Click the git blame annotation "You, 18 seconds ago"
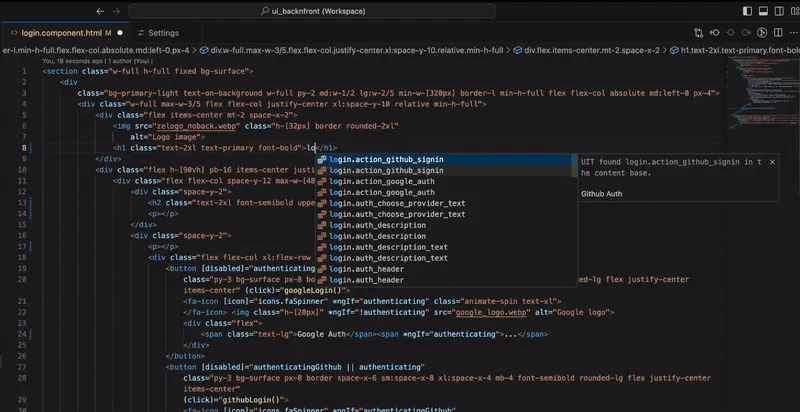800x412 pixels. (x=71, y=61)
